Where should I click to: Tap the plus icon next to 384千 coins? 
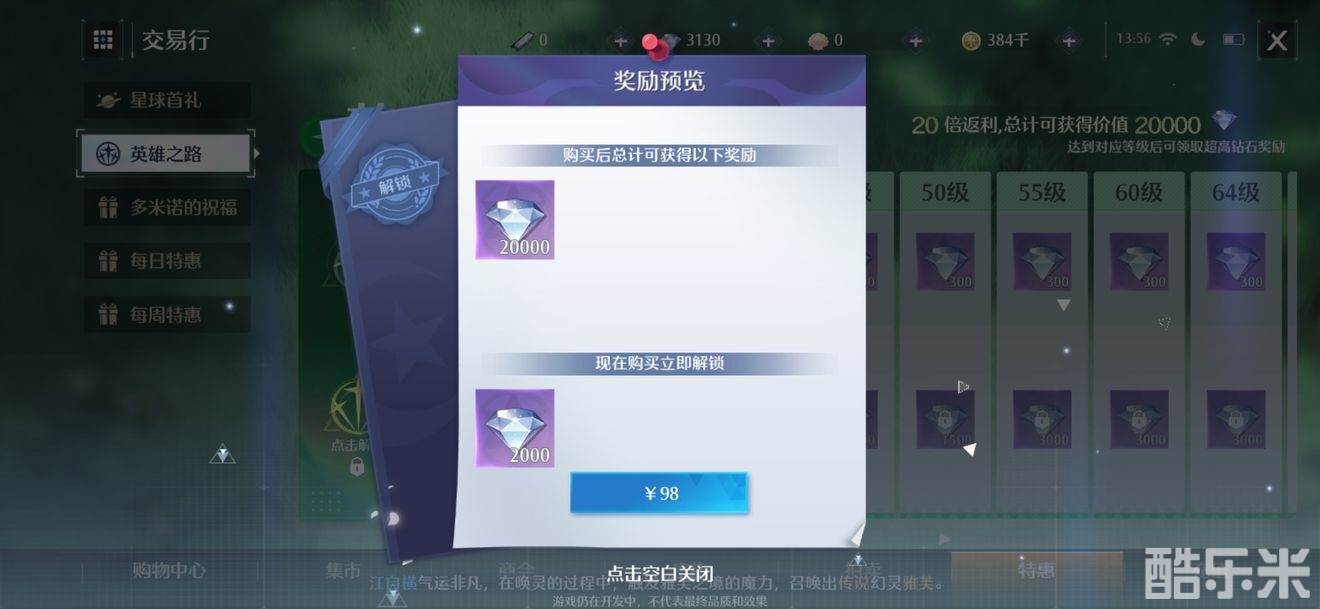click(x=1068, y=41)
